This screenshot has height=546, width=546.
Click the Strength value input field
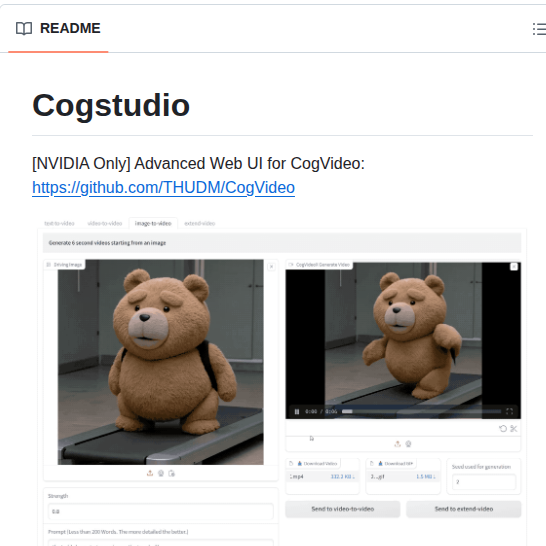pyautogui.click(x=161, y=512)
